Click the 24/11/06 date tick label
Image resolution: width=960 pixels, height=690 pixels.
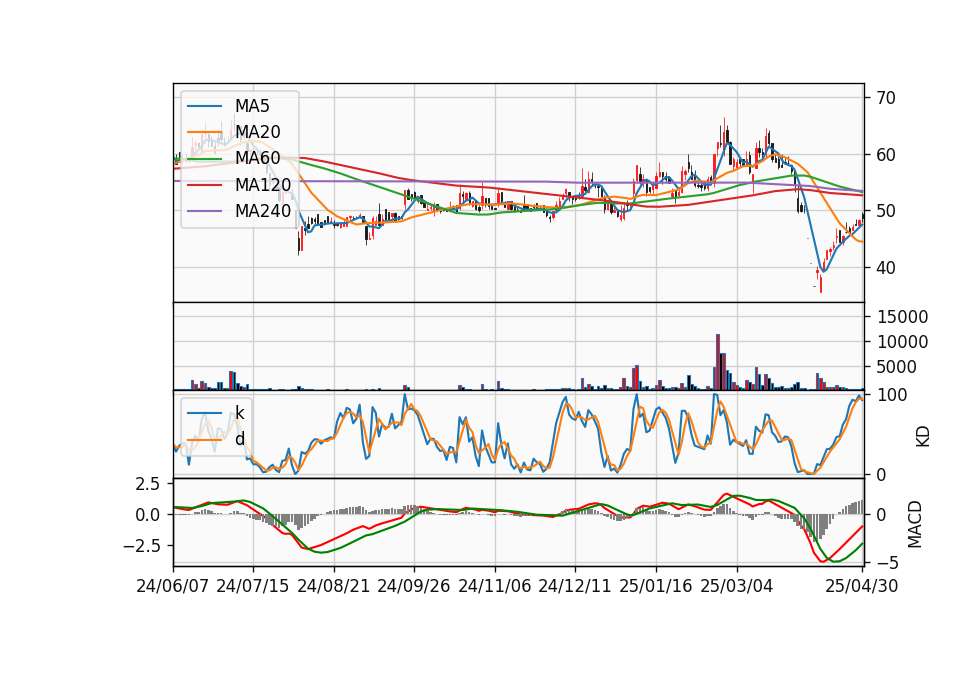[495, 586]
